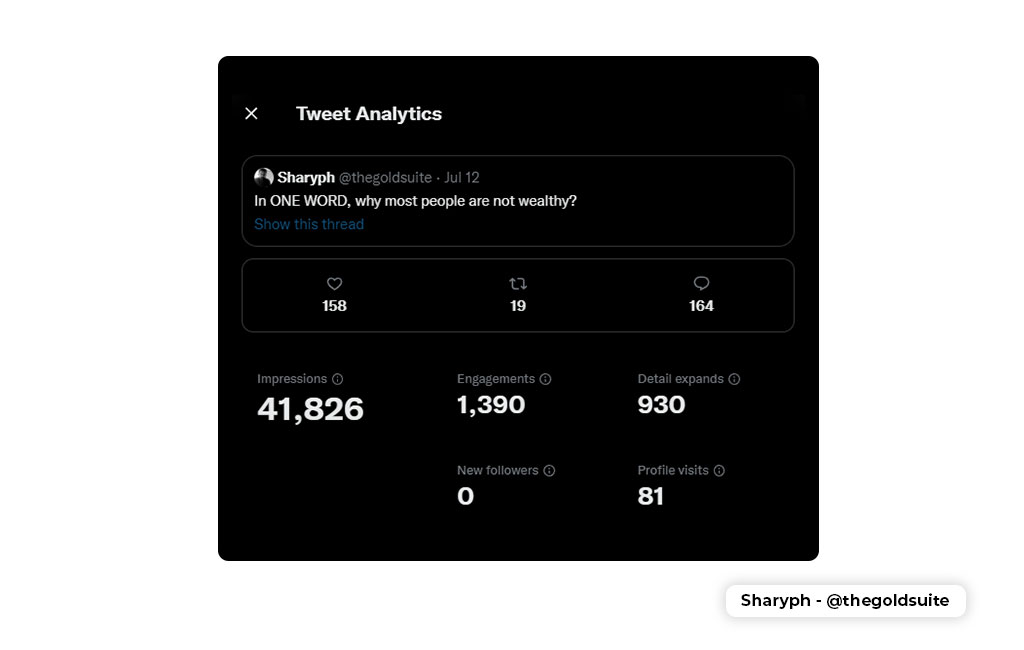Screen dimensions: 1024x650
Task: Click the Sharyph - @thegoldsuite caption label
Action: pos(845,600)
